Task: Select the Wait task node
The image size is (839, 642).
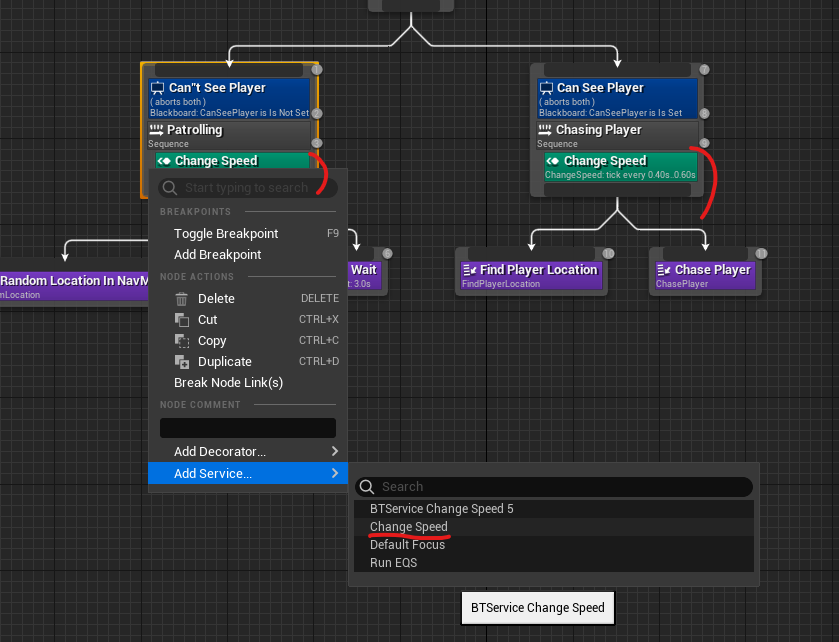Action: (364, 276)
